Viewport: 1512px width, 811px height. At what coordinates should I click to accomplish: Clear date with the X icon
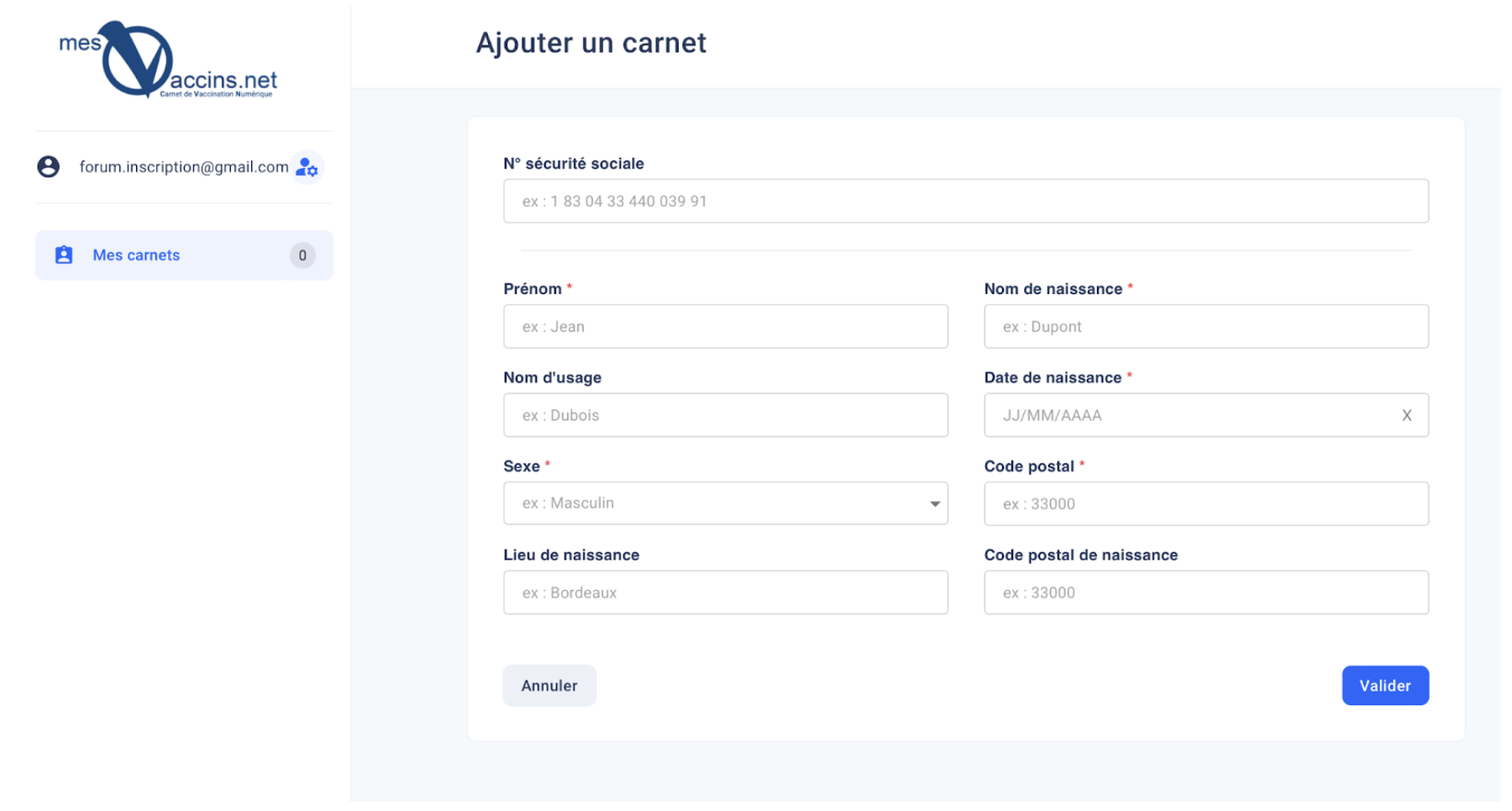1407,416
